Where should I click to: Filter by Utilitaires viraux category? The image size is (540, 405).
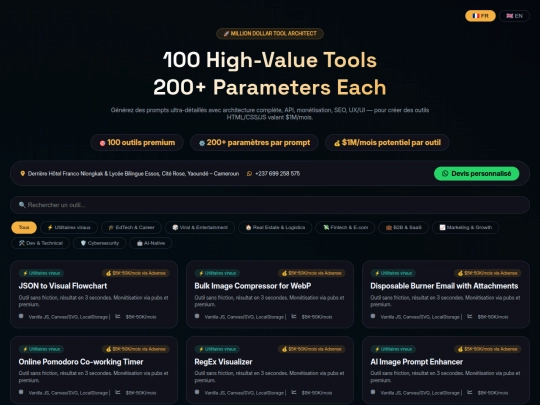tap(69, 227)
